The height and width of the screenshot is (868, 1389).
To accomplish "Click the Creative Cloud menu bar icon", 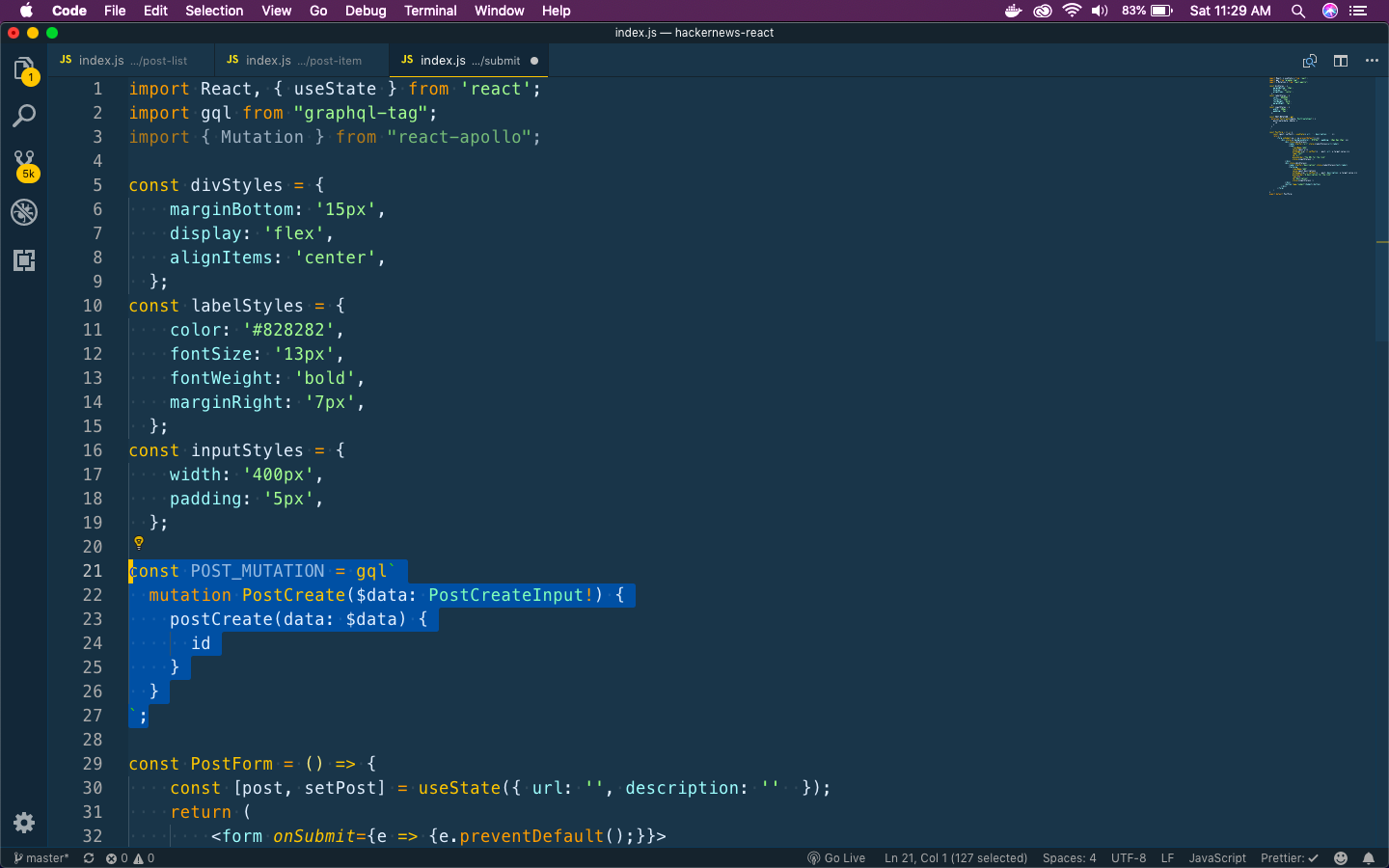I will click(1043, 11).
